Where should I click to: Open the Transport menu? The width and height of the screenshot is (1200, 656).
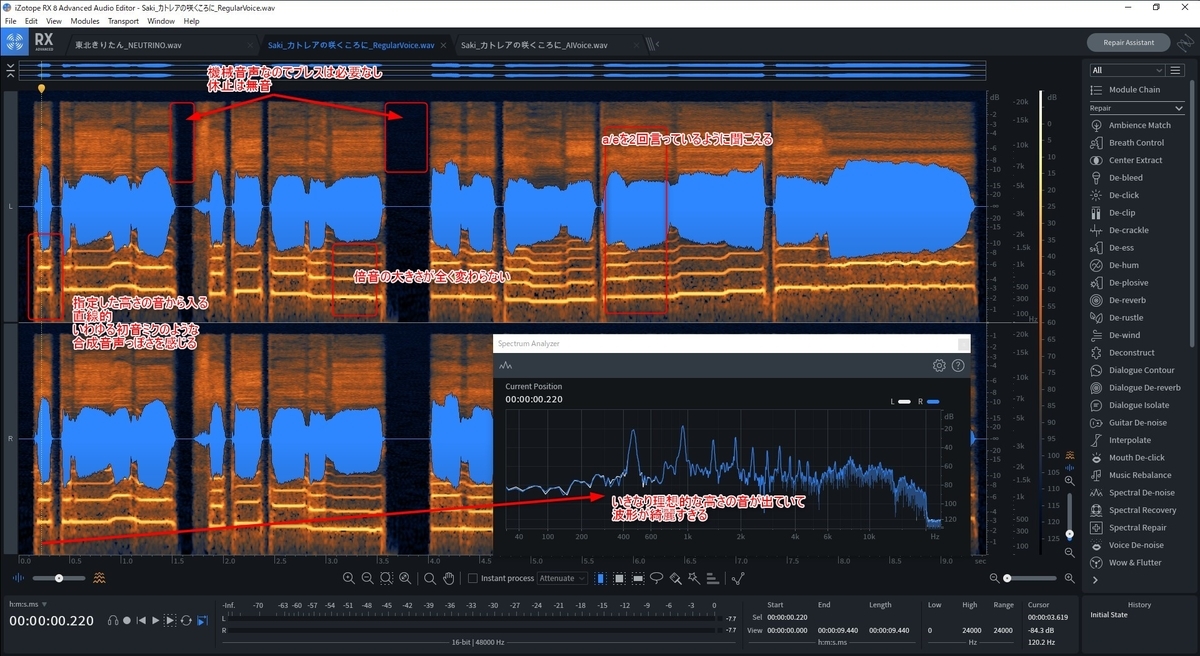tap(123, 21)
